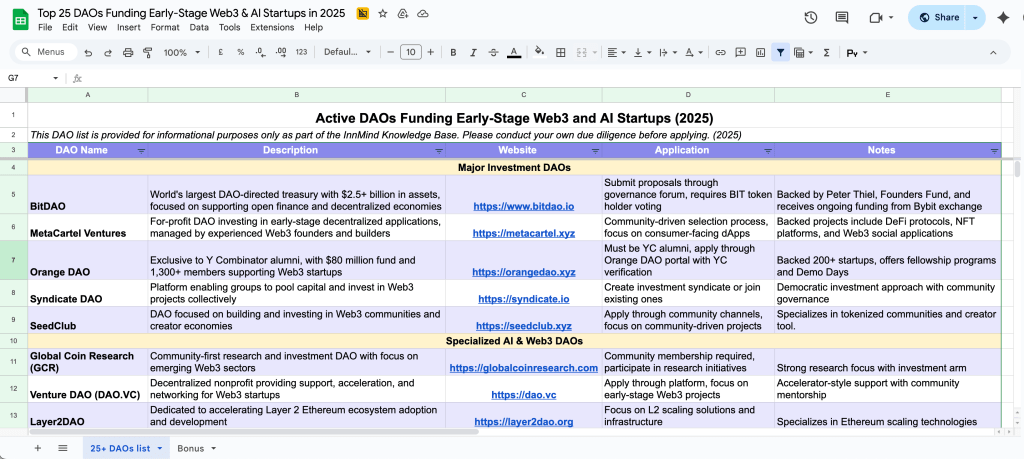Toggle bold formatting

(x=453, y=52)
